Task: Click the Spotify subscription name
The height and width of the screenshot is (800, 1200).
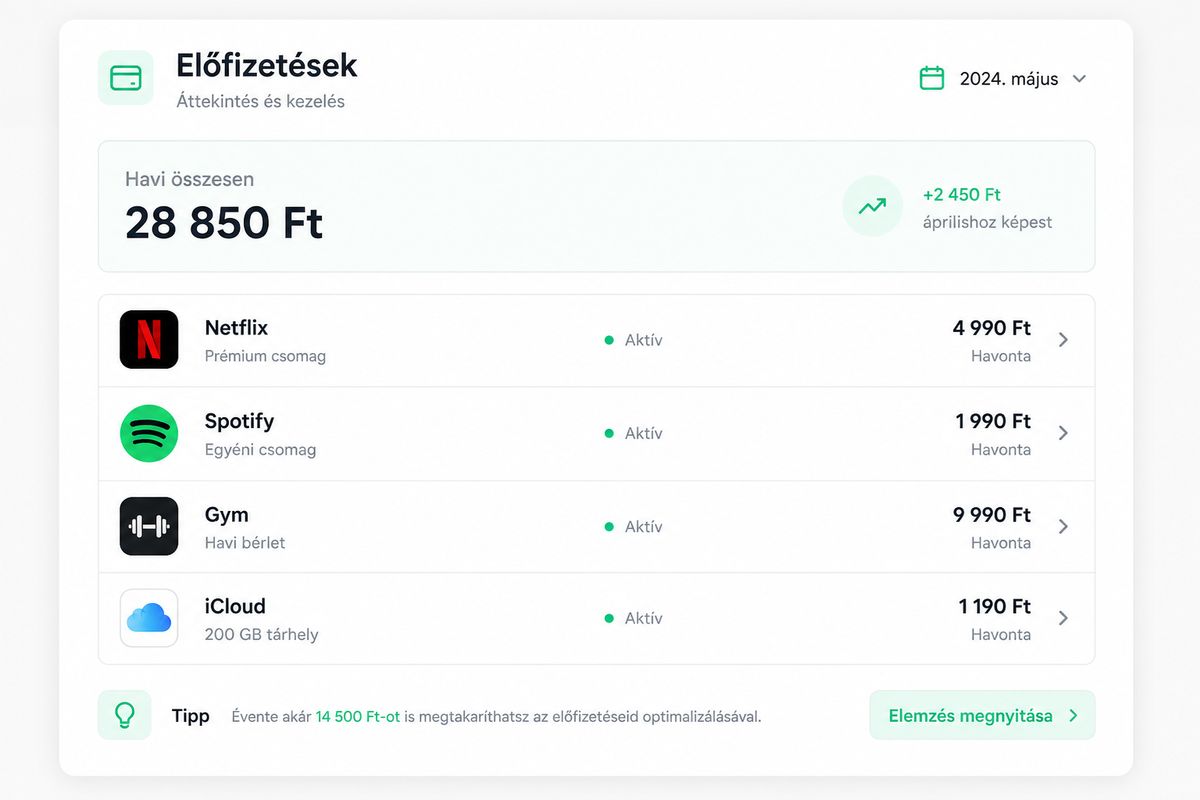Action: pos(239,421)
